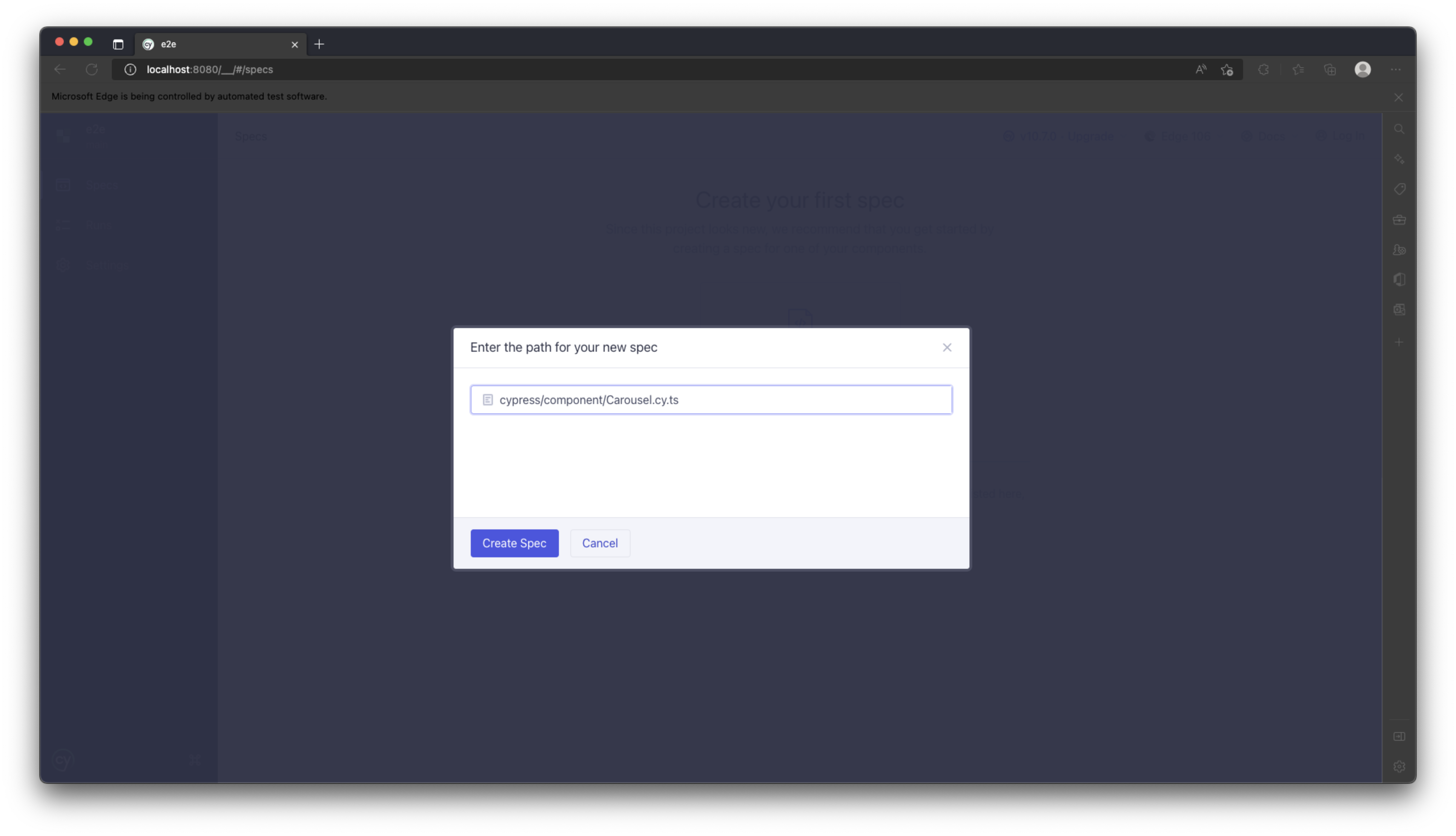Open the Tools briefcase icon in sidebar
Image resolution: width=1456 pixels, height=836 pixels.
[1399, 220]
